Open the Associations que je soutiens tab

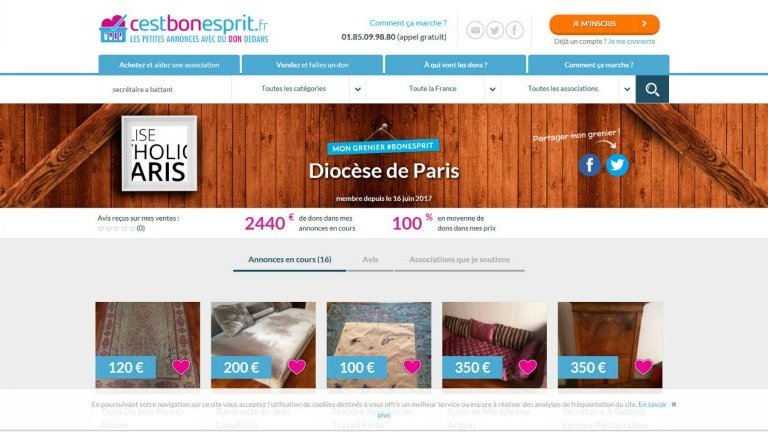point(459,260)
